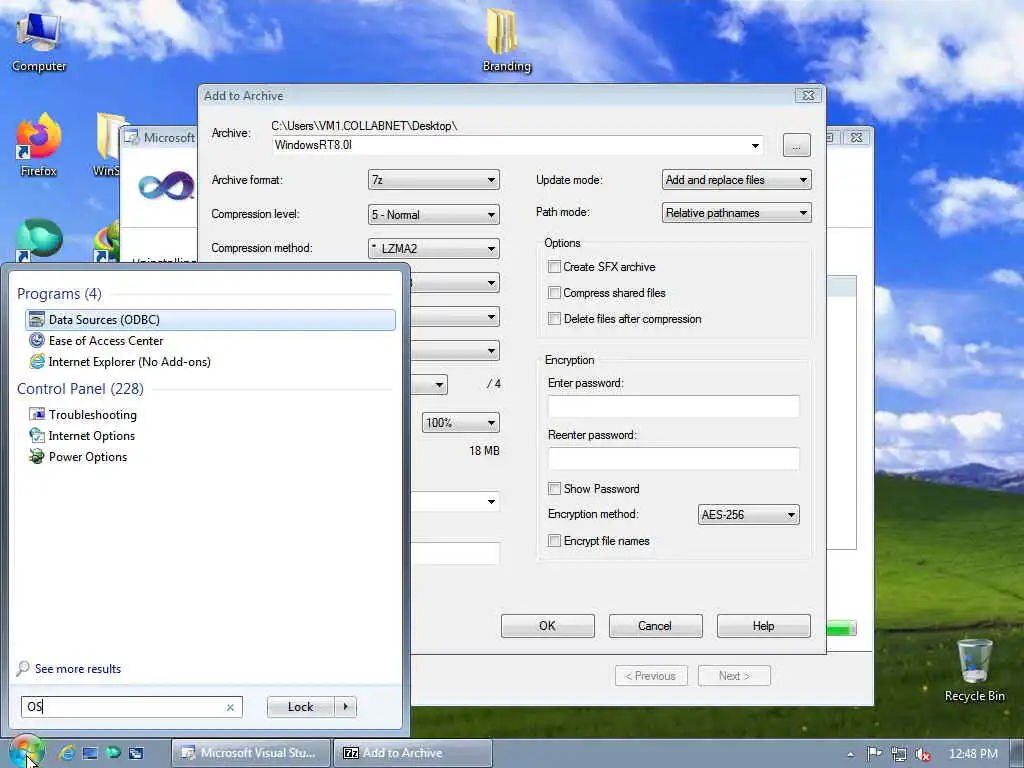Viewport: 1024px width, 768px height.
Task: Click the Action Center flag tray icon
Action: coord(874,754)
